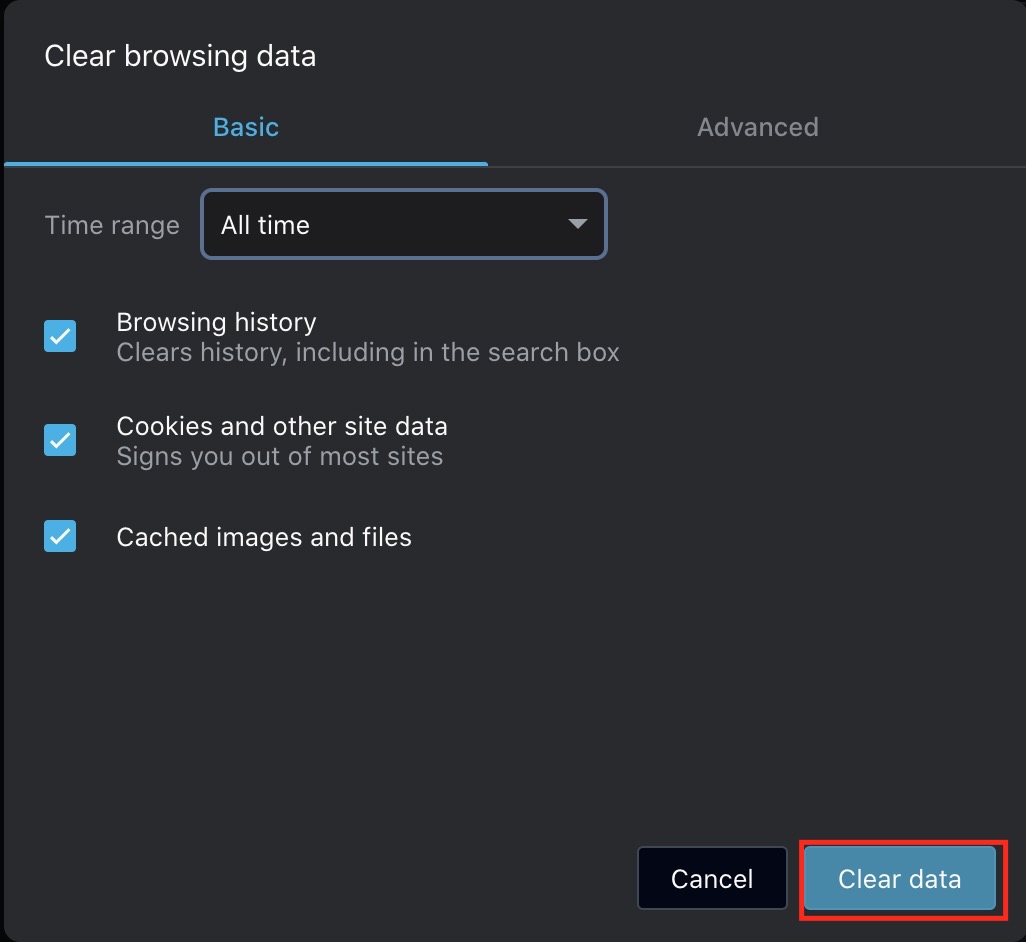Uncheck Cached images and files checkbox
Viewport: 1026px width, 942px height.
[x=60, y=536]
